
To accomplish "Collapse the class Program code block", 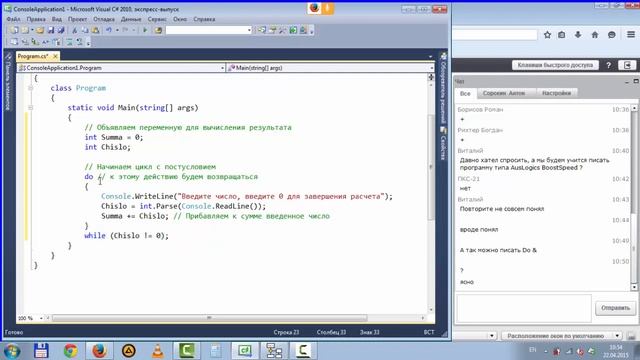I will [31, 88].
